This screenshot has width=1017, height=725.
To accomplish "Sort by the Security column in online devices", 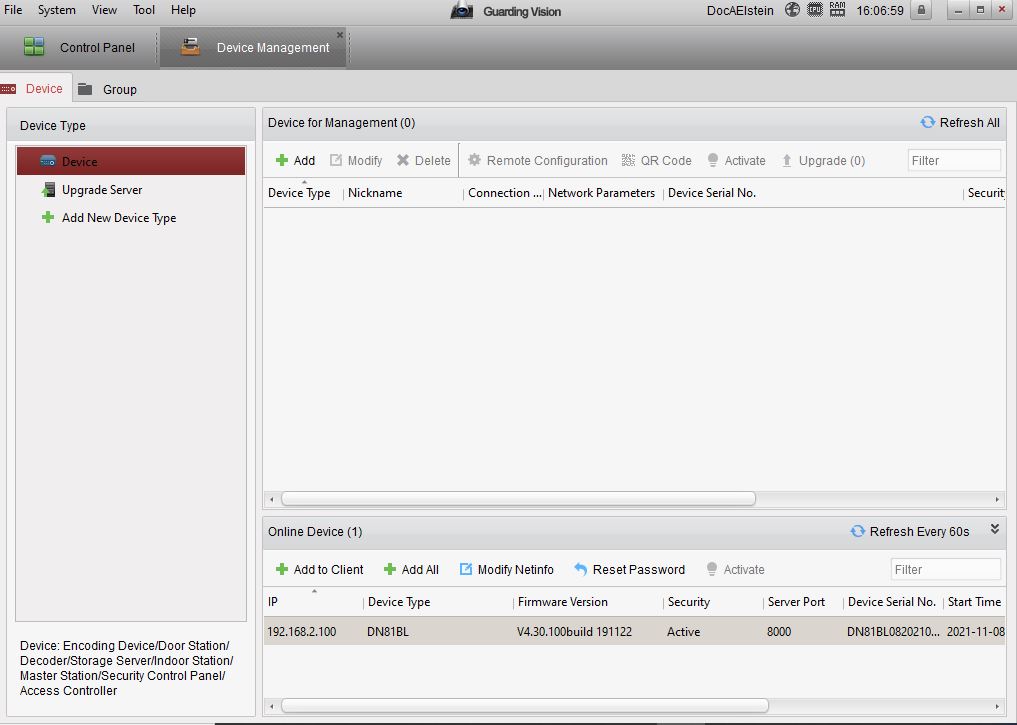I will (x=689, y=602).
